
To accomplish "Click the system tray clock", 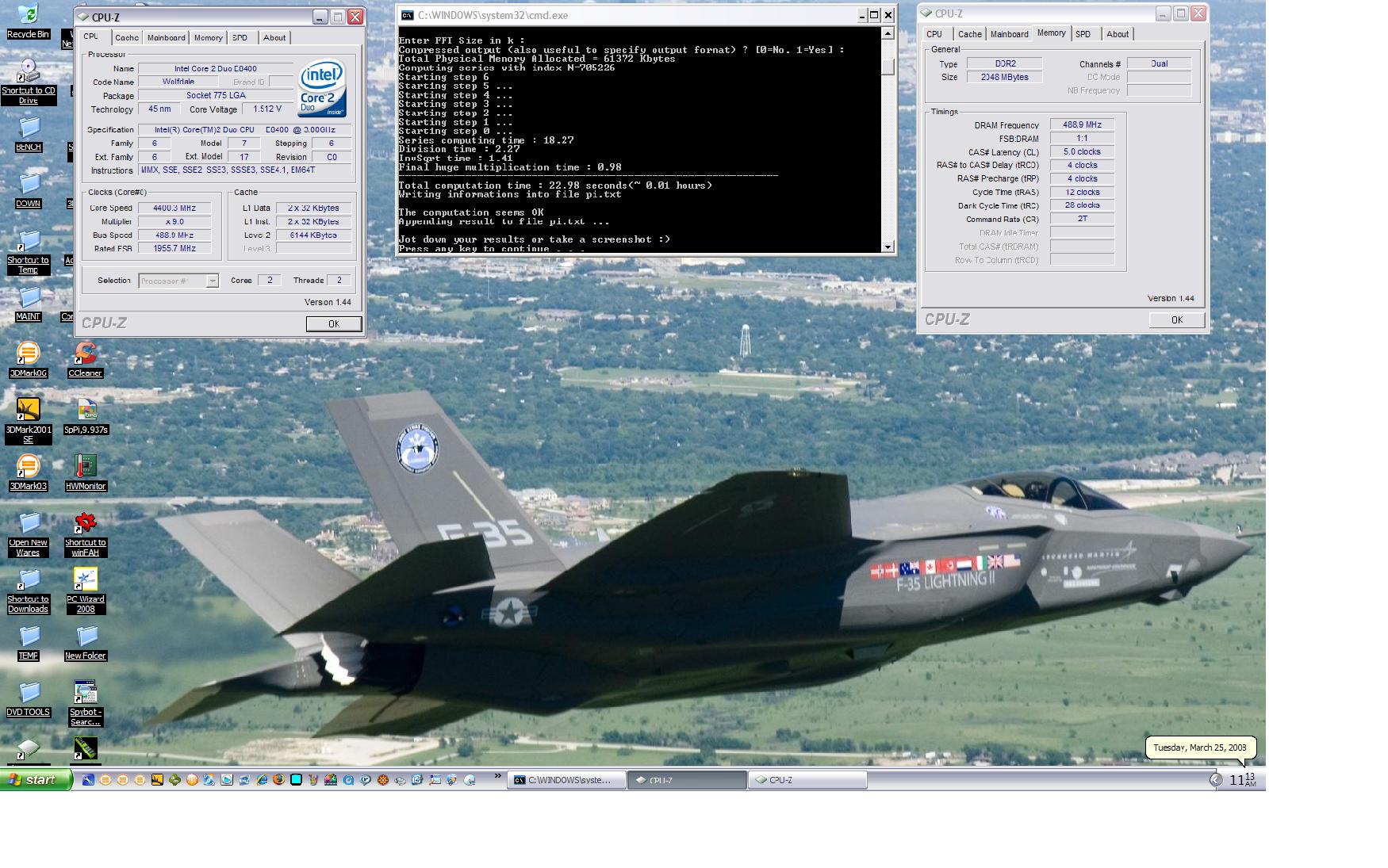I will pos(1242,780).
